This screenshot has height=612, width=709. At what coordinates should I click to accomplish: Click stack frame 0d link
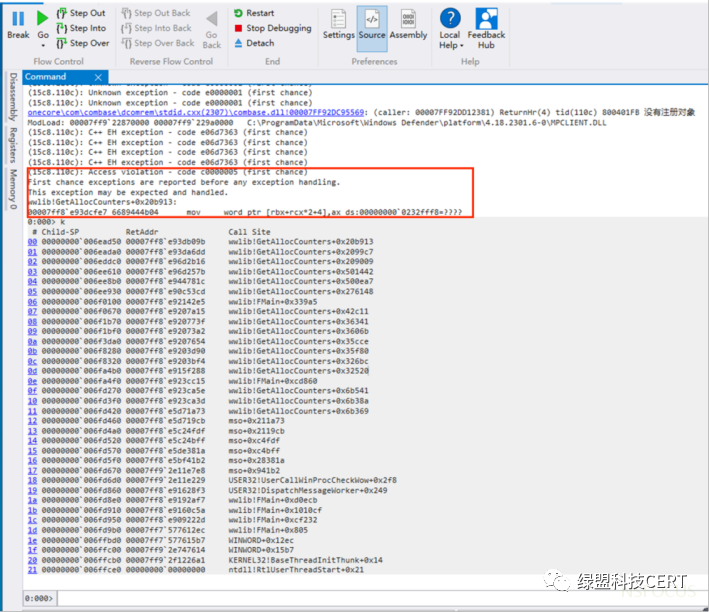point(32,371)
